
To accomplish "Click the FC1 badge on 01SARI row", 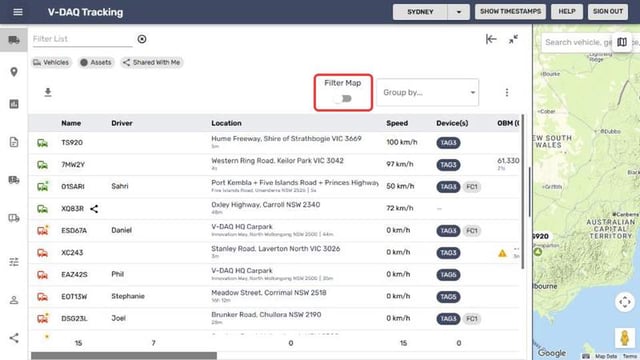I will (x=471, y=187).
